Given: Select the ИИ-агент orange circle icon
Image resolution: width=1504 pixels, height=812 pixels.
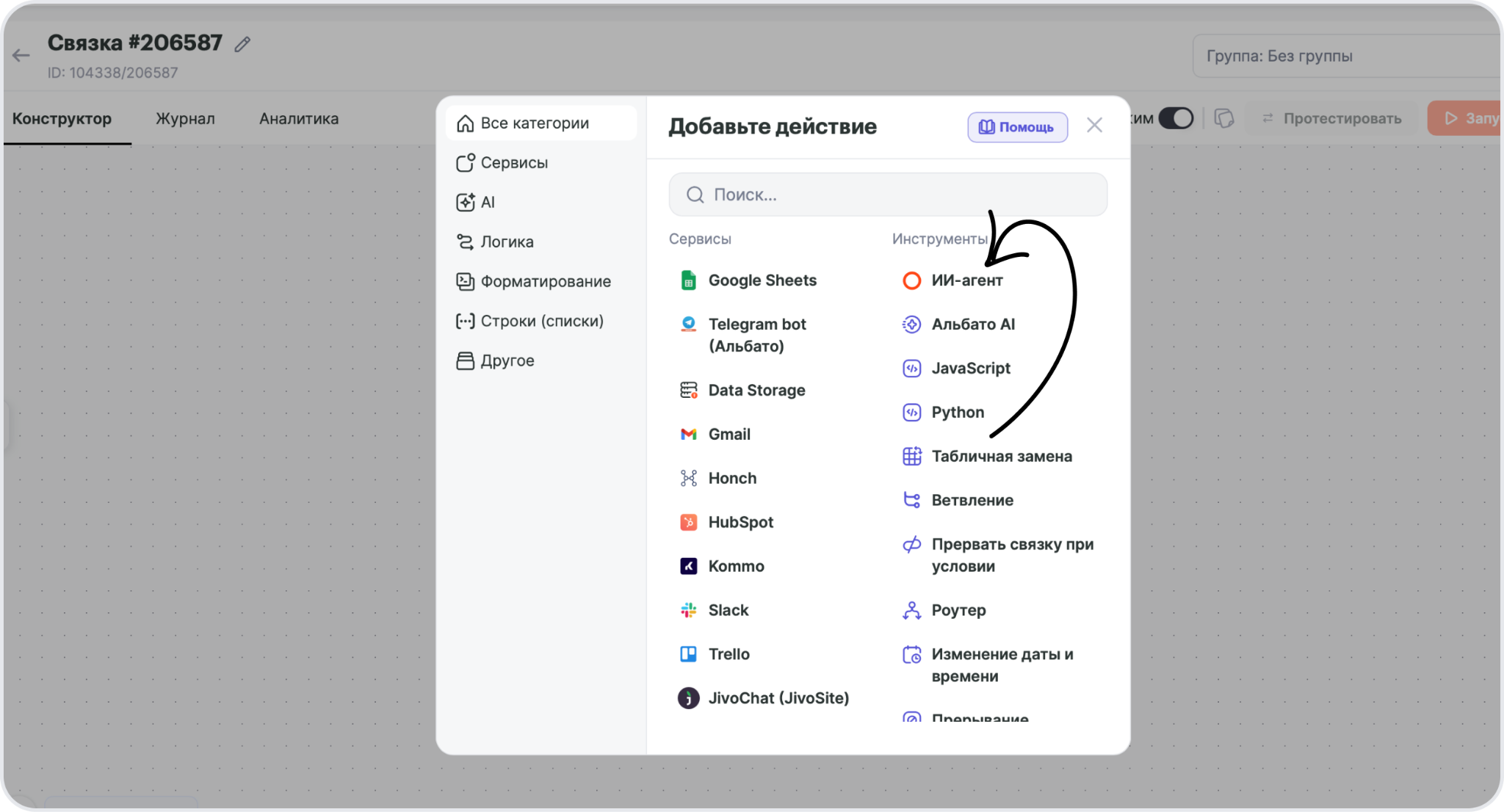Looking at the screenshot, I should coord(911,280).
